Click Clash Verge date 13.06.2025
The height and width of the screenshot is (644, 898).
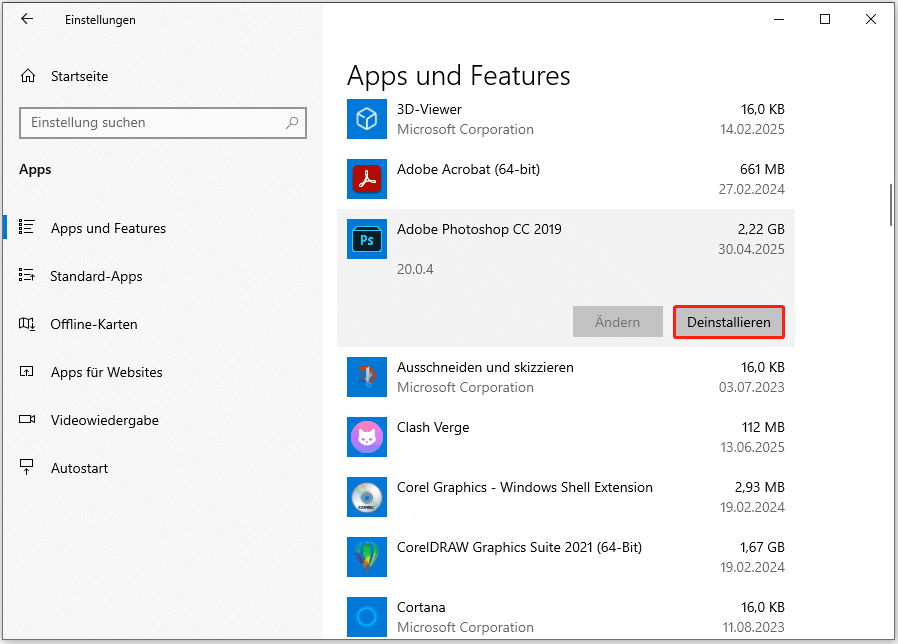point(753,447)
